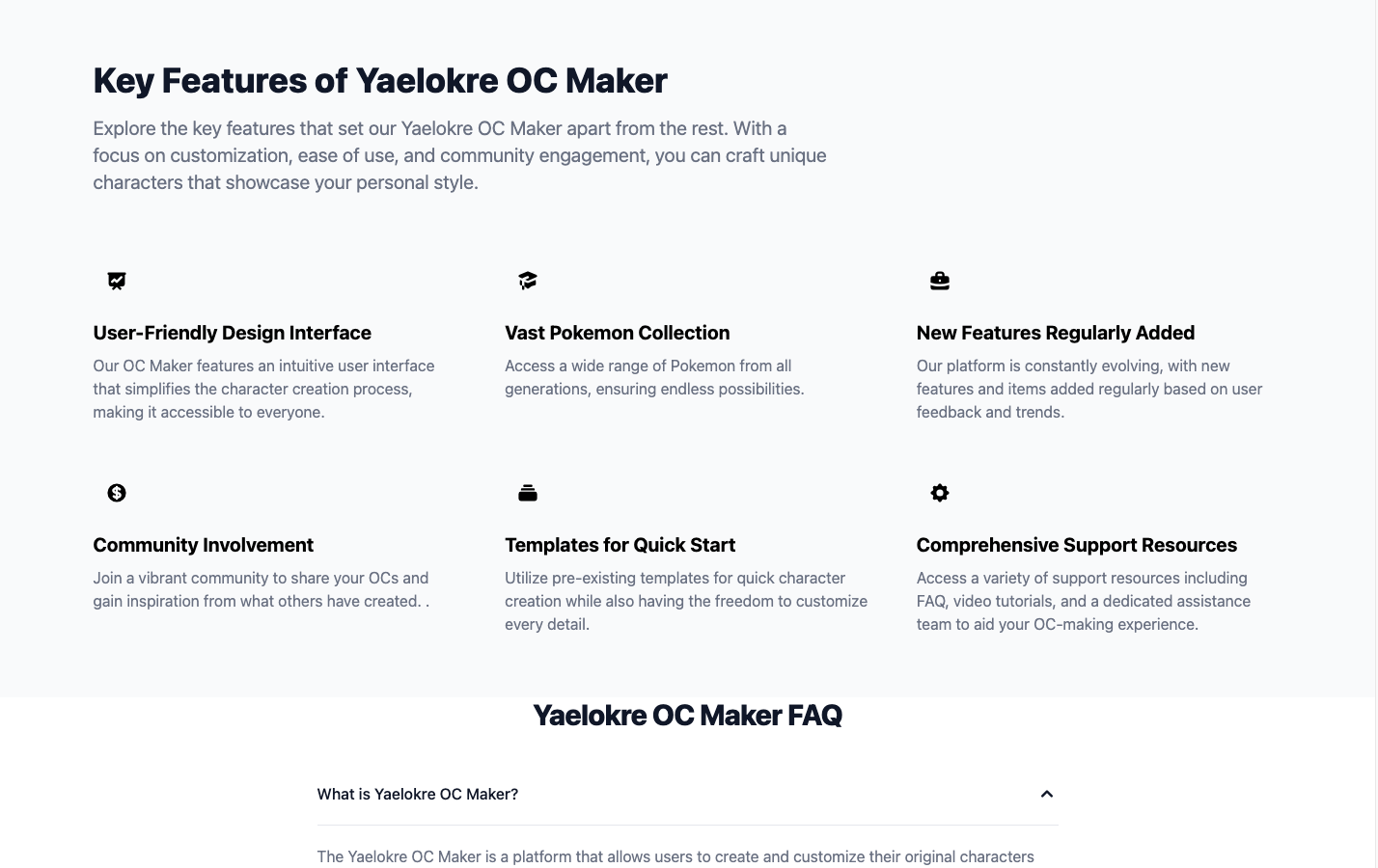
Task: Click the introductory description paragraph under the main heading
Action: tap(459, 154)
